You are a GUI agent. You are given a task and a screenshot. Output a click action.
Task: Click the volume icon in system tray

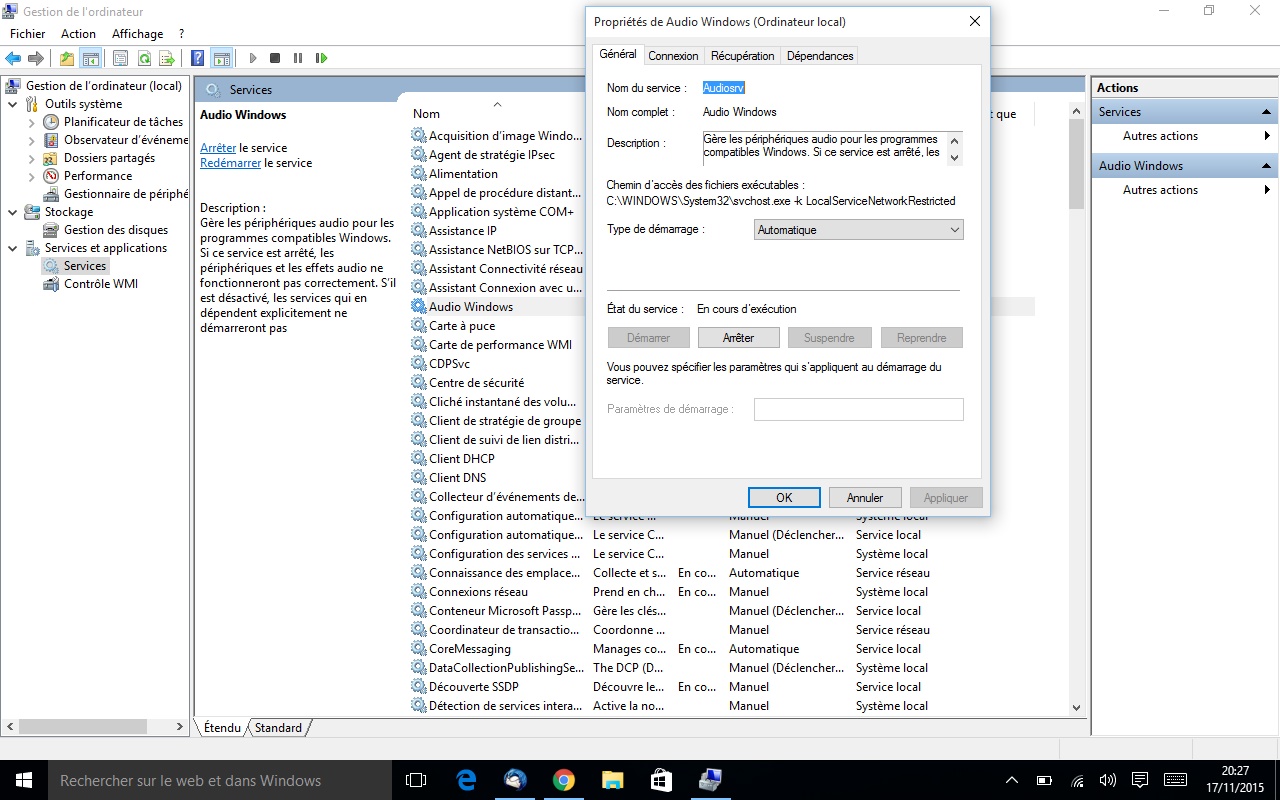click(x=1107, y=780)
